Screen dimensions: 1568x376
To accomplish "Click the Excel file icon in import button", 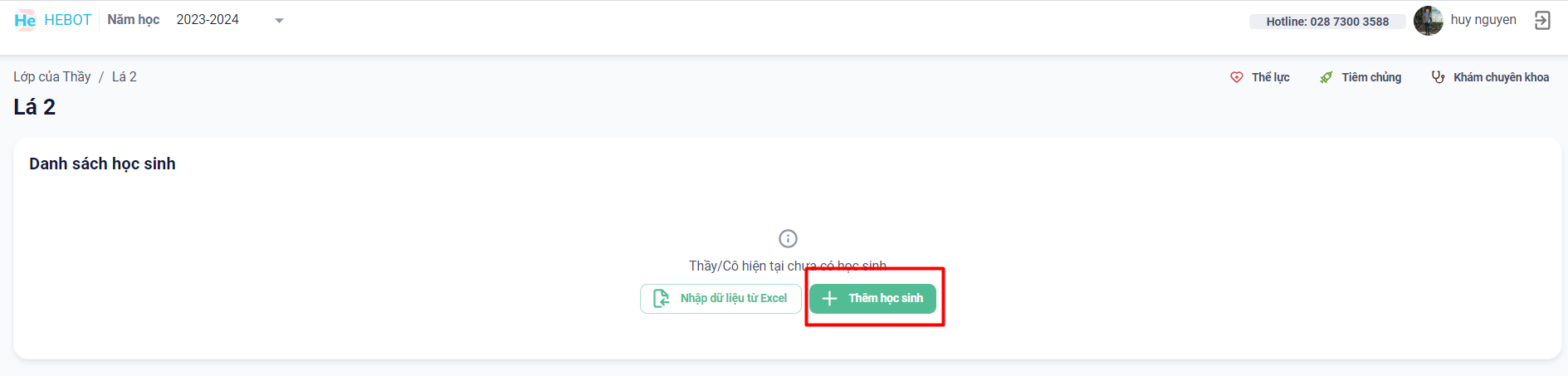I will 662,299.
